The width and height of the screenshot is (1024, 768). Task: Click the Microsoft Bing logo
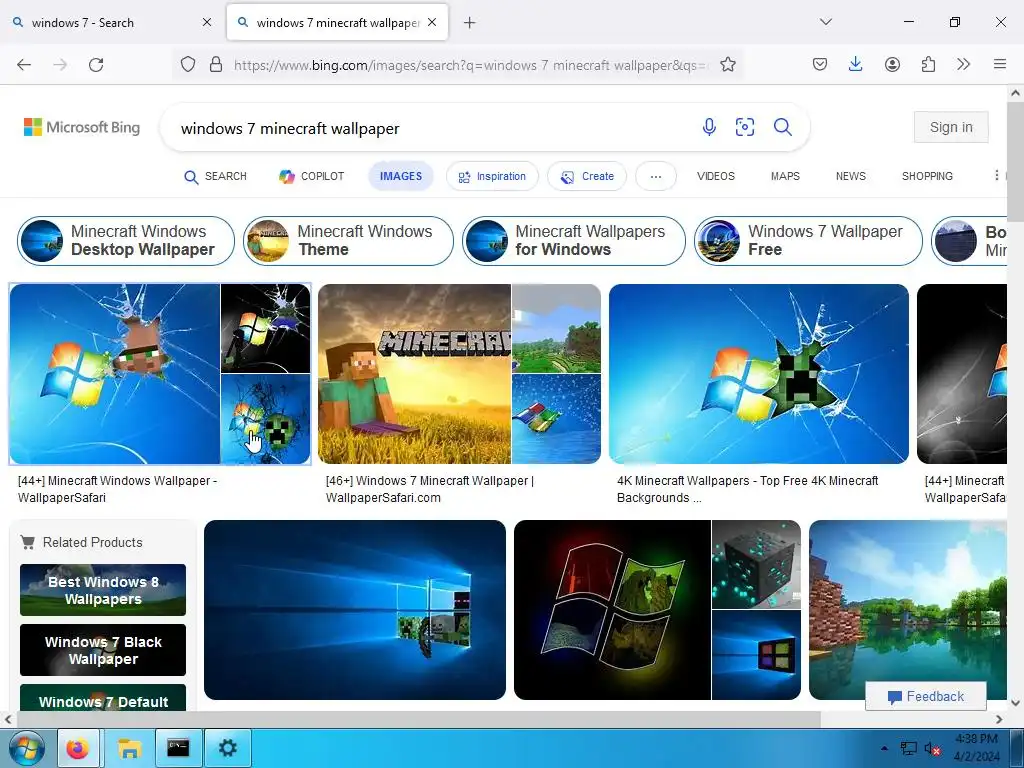[x=82, y=127]
